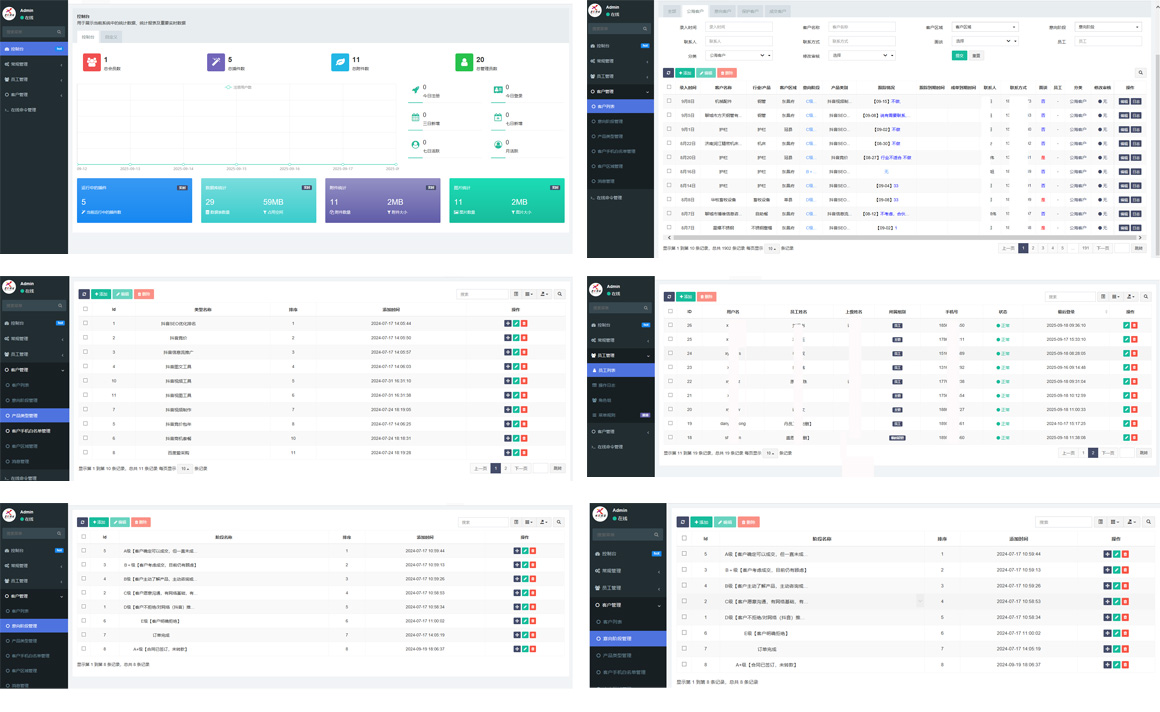Click the blue 总附件数 leaf icon
This screenshot has height=712, width=1160.
pyautogui.click(x=340, y=63)
